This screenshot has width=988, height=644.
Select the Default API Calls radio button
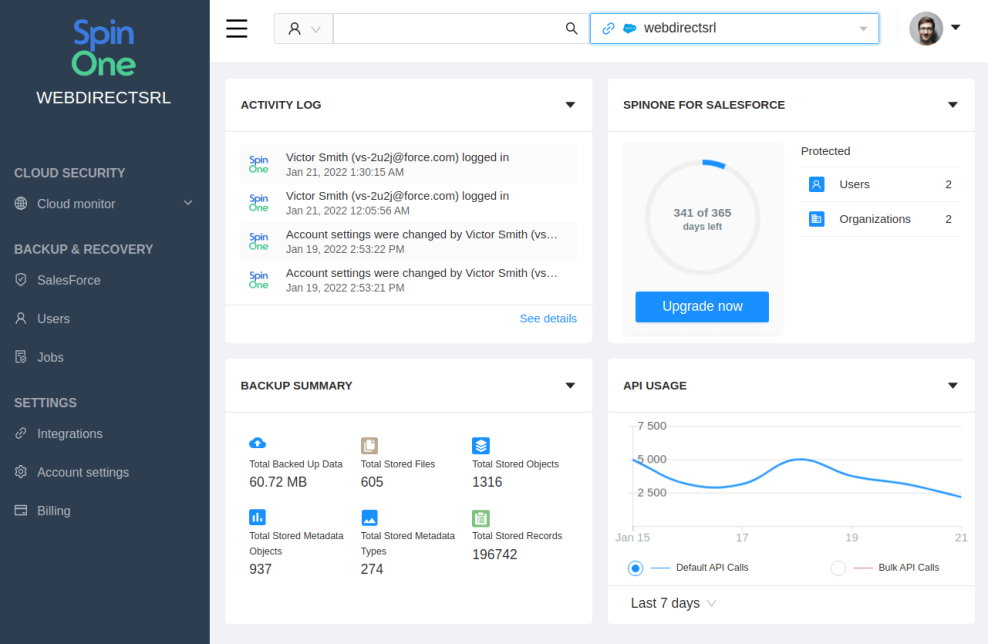coord(635,568)
